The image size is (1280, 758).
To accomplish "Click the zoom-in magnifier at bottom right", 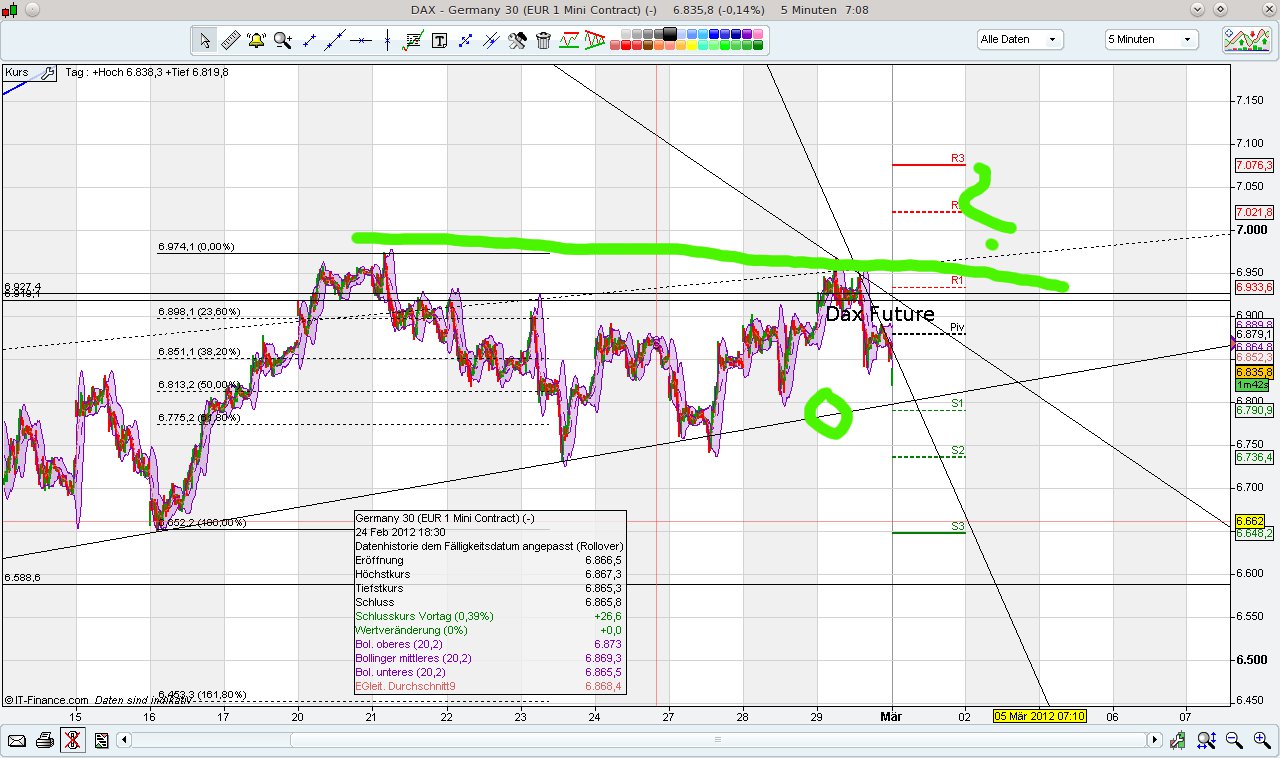I will pyautogui.click(x=1260, y=740).
